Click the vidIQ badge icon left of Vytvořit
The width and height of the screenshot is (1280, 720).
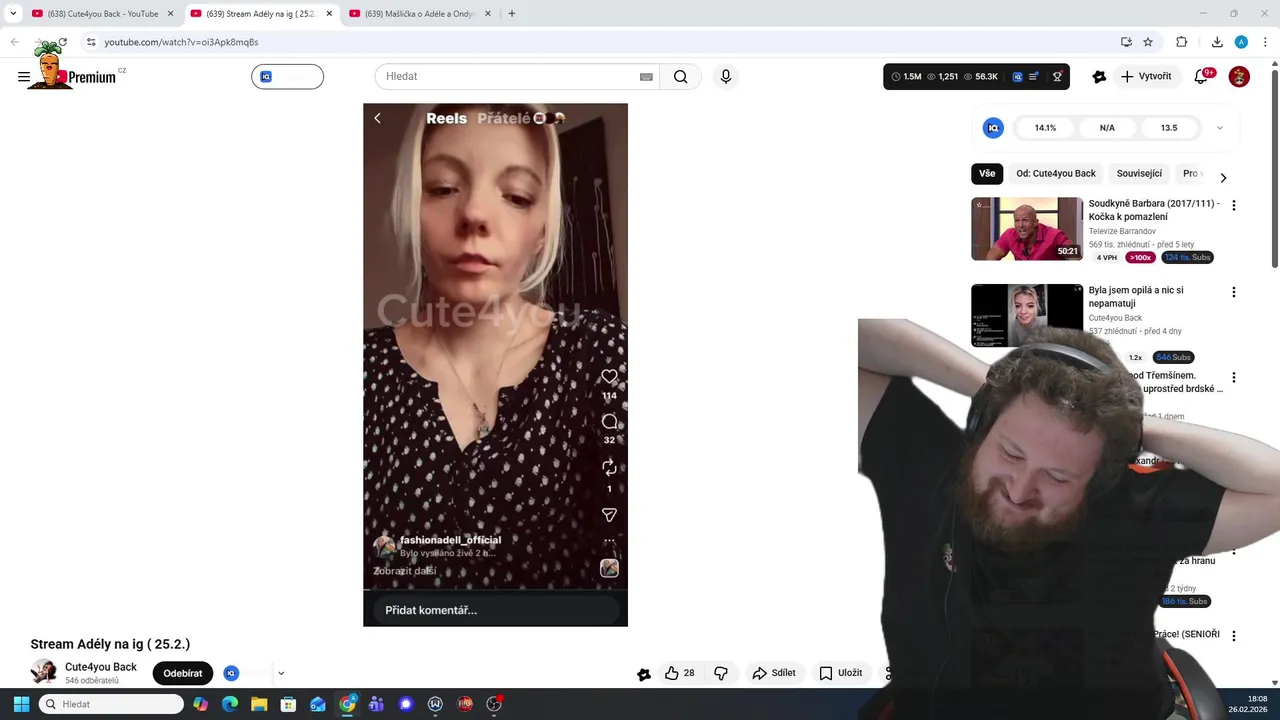tap(1099, 76)
